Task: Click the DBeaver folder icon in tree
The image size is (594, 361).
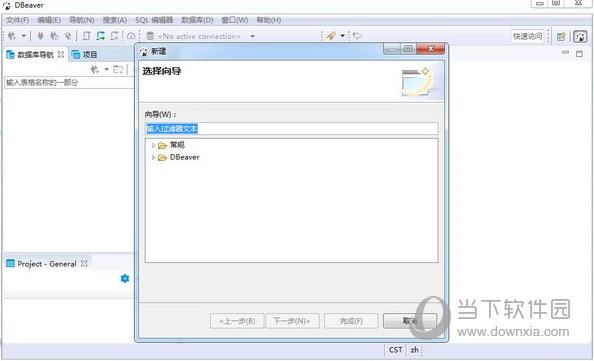Action: (x=162, y=158)
